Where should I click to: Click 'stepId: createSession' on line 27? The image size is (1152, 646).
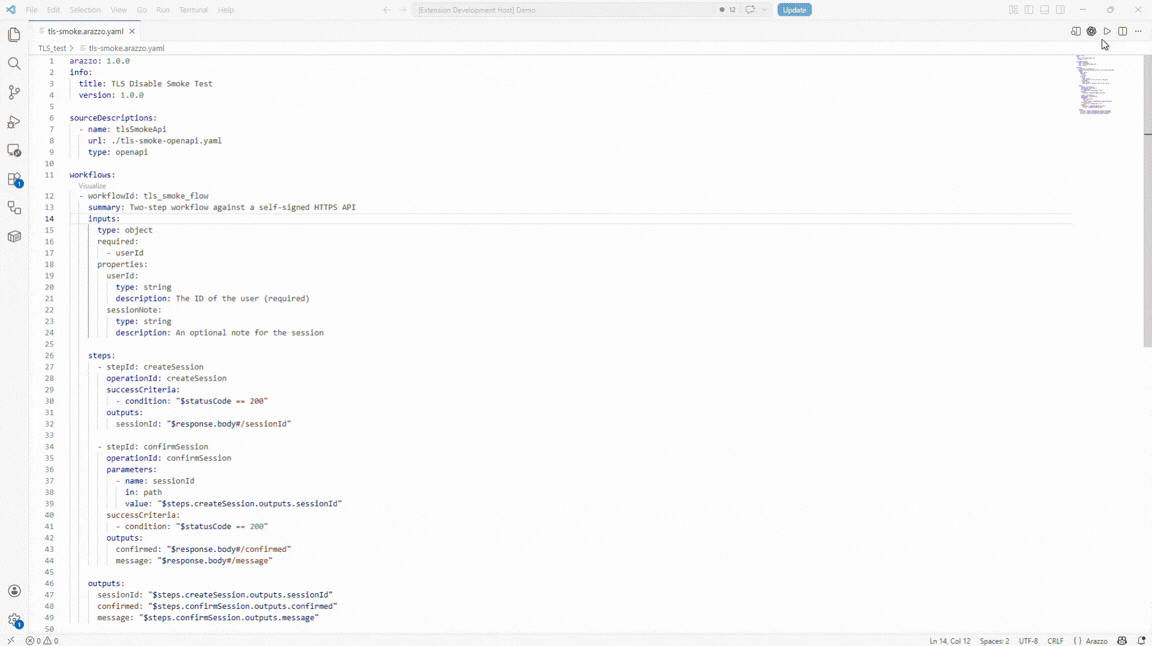[155, 367]
